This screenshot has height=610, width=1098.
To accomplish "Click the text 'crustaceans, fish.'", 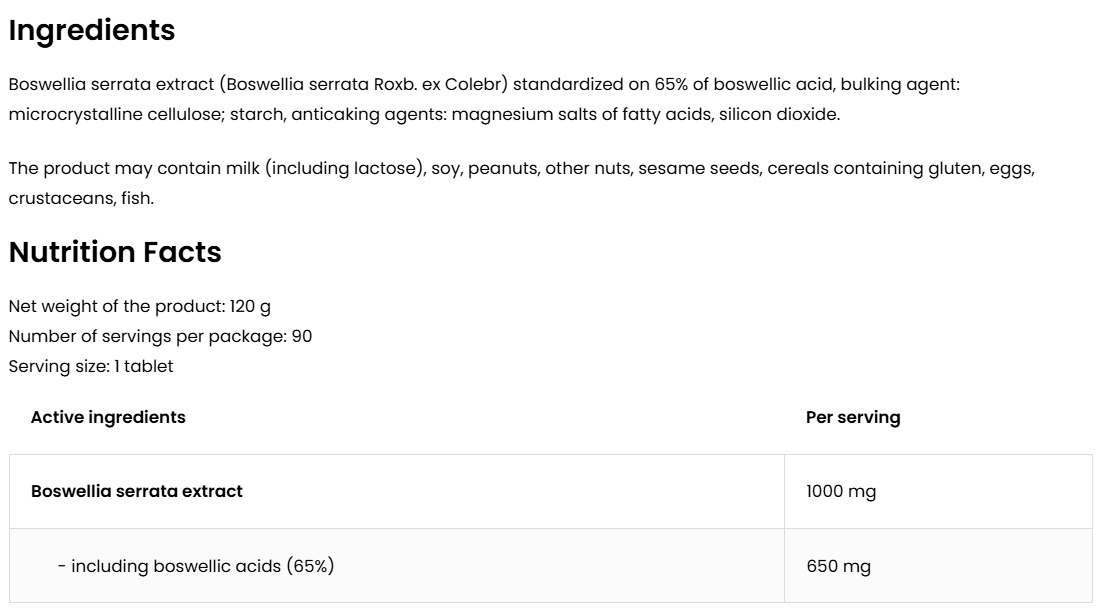I will pos(81,198).
